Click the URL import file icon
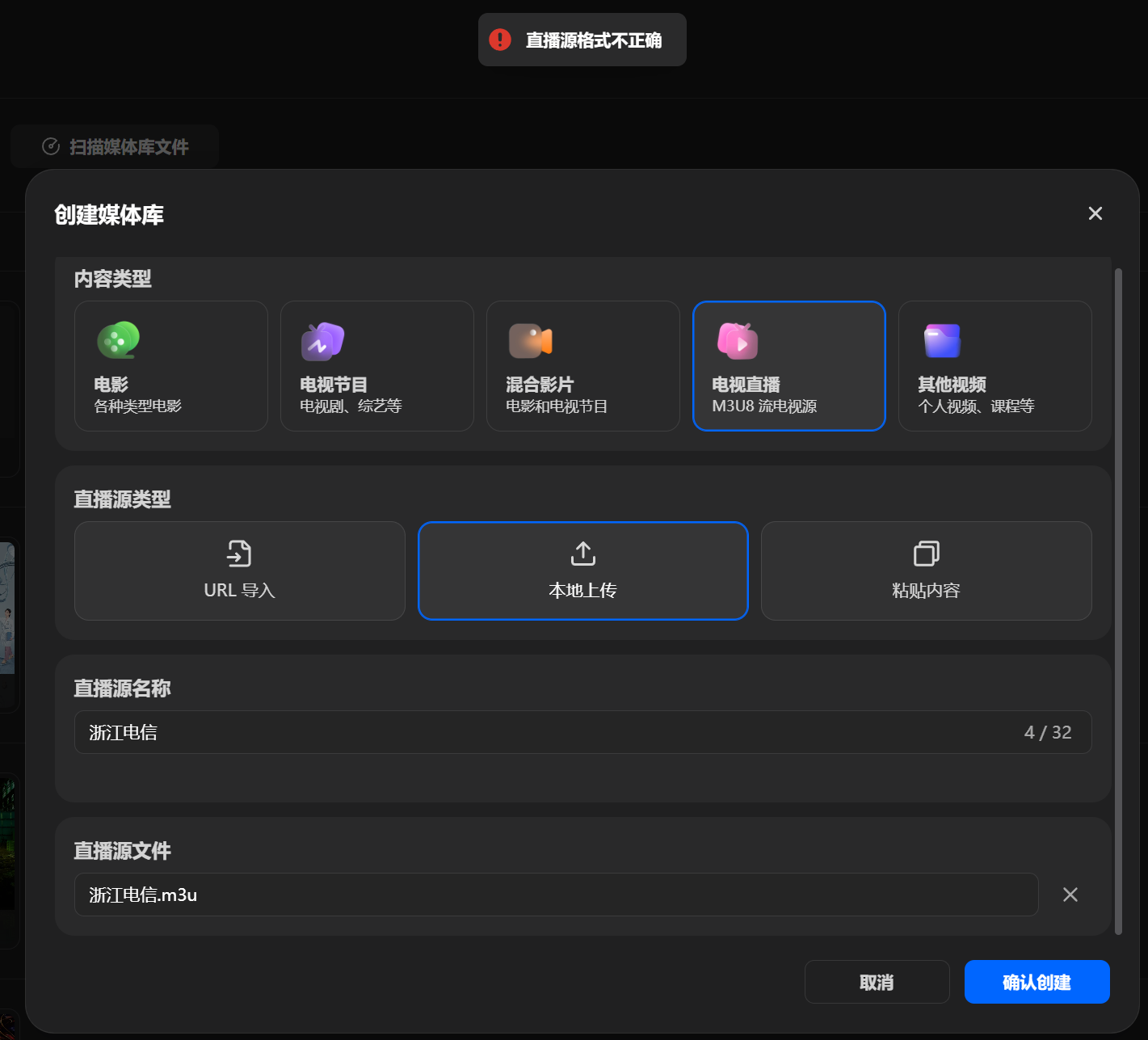 click(x=239, y=554)
